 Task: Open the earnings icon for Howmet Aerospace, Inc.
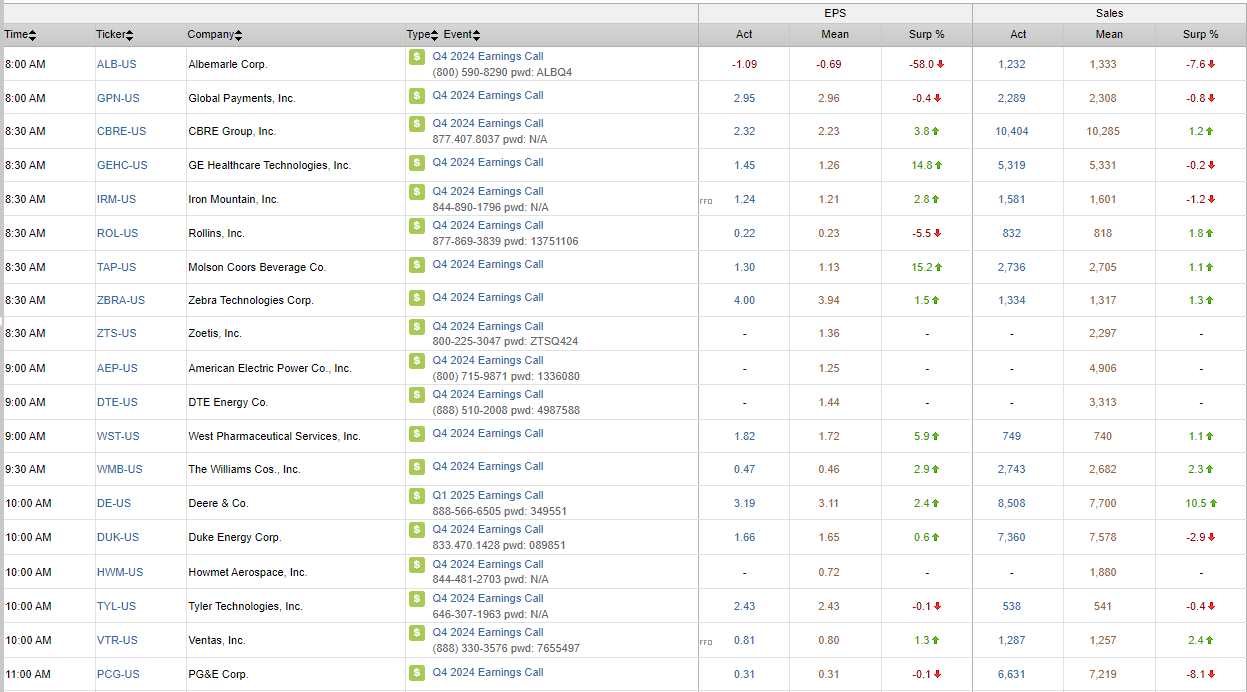417,565
